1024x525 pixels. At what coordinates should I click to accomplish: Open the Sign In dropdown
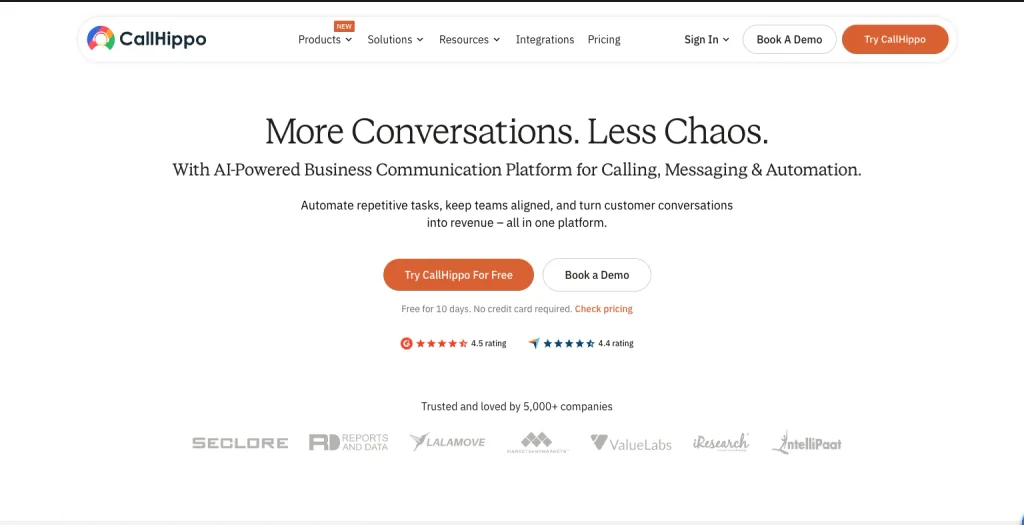pyautogui.click(x=707, y=39)
